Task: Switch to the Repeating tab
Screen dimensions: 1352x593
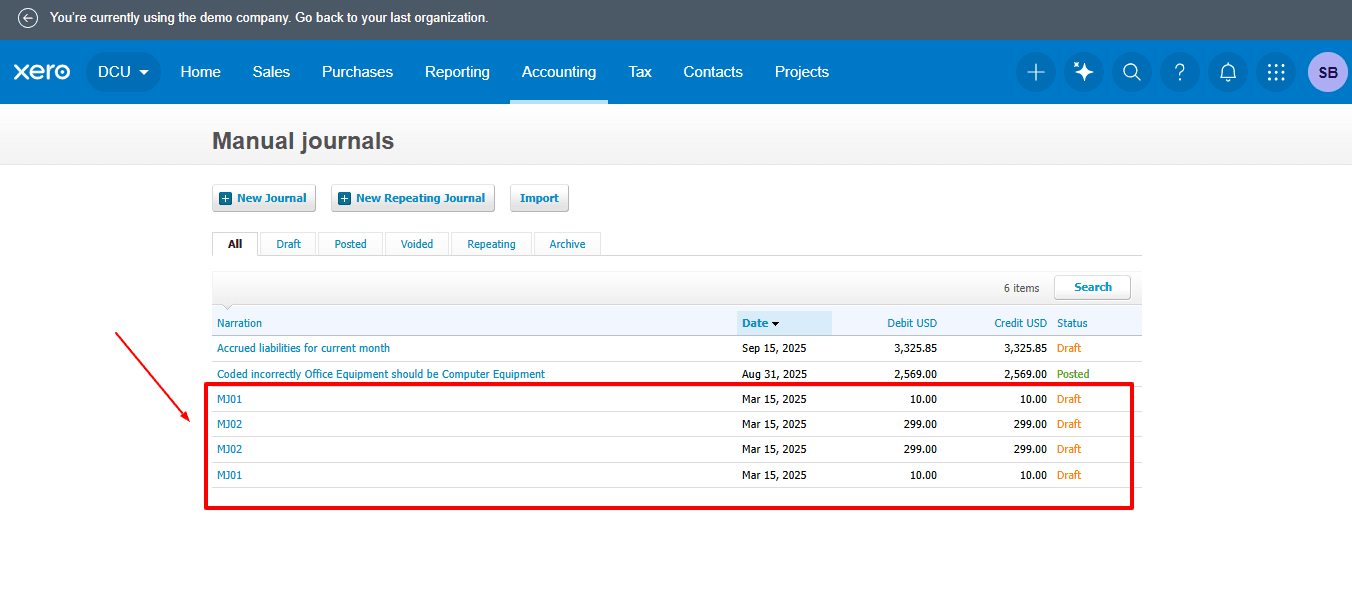Action: 491,243
